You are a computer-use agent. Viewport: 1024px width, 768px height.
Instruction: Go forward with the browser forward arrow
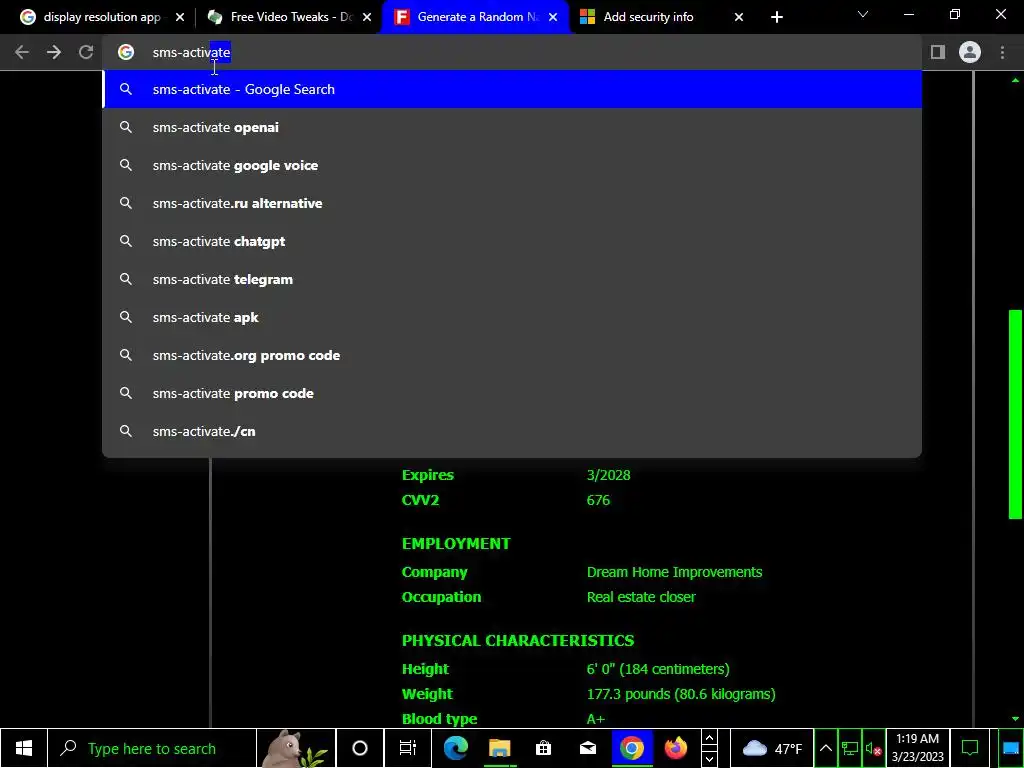coord(54,52)
